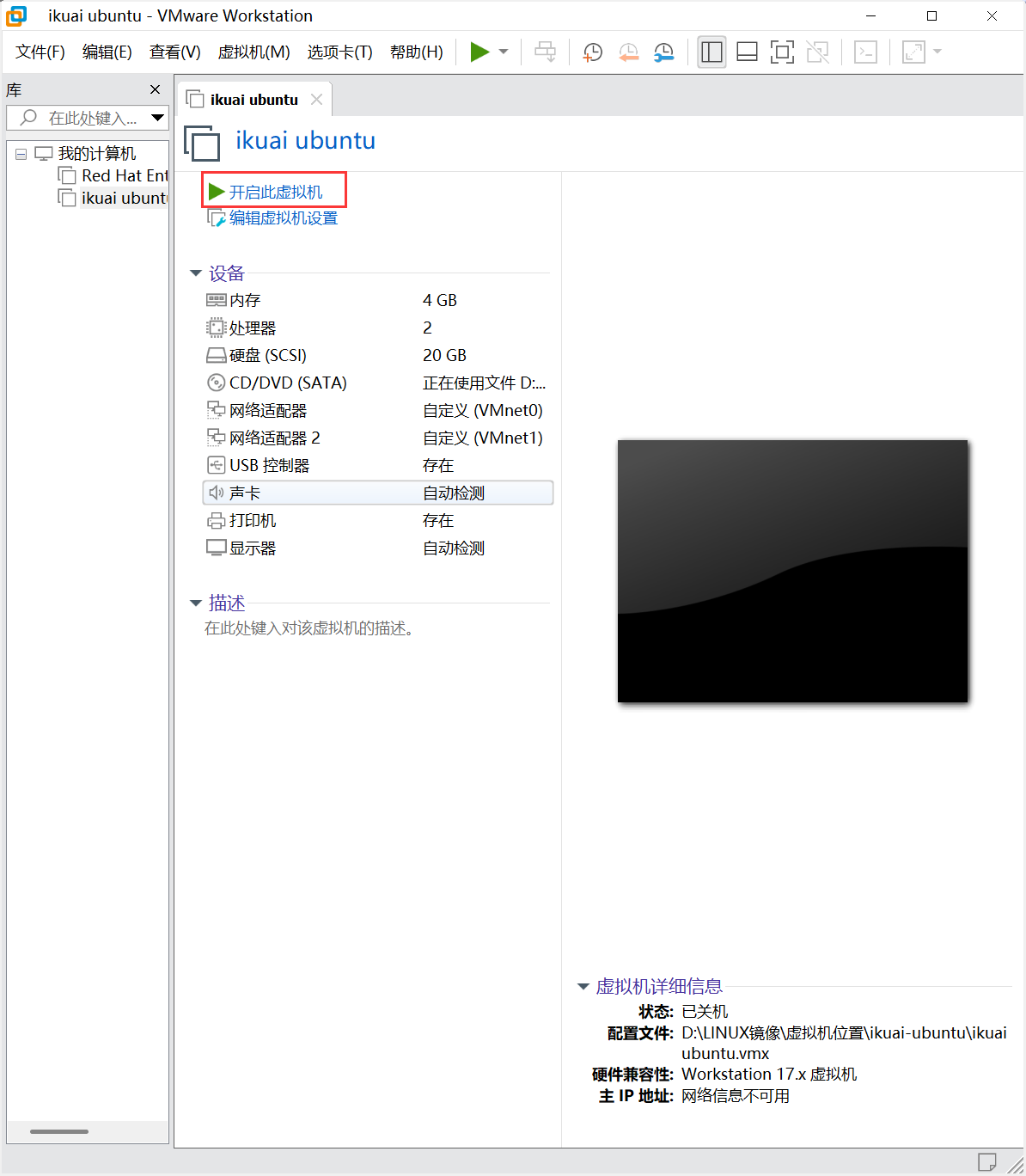Open the 选项卡(T) menu
The width and height of the screenshot is (1026, 1176).
(340, 52)
